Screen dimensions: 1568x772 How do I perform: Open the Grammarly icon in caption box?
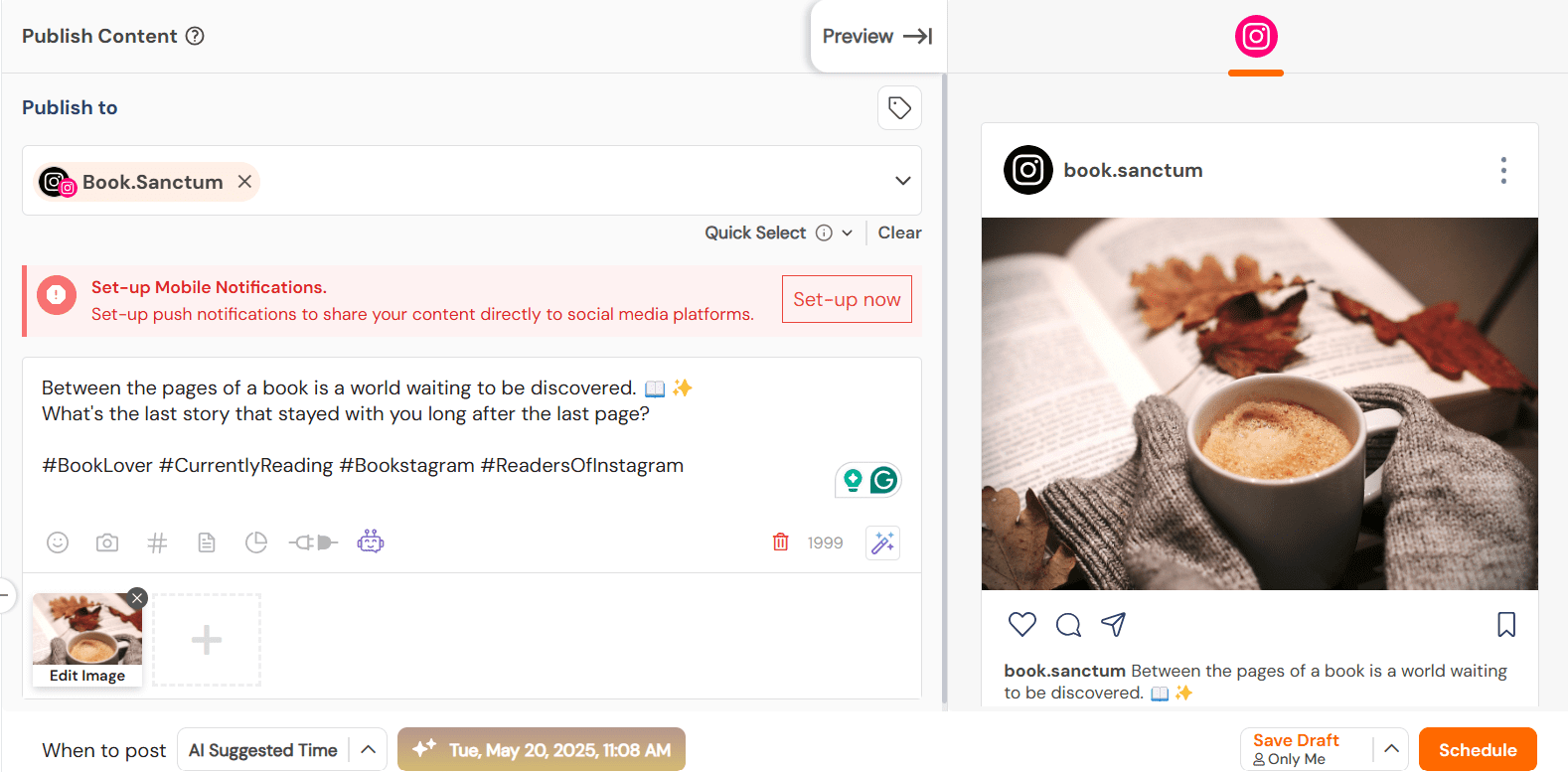(x=883, y=481)
